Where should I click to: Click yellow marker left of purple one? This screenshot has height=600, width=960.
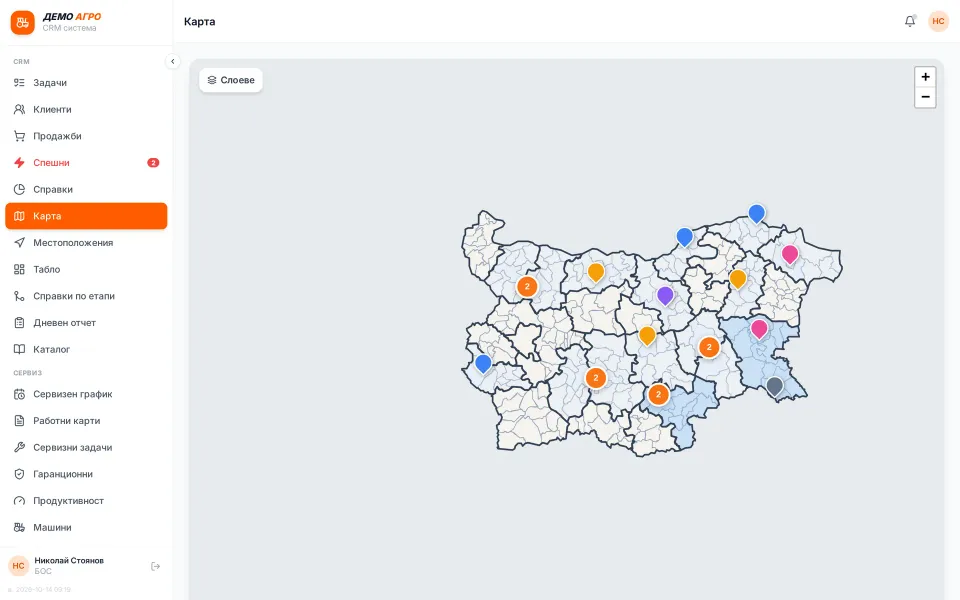click(x=596, y=273)
